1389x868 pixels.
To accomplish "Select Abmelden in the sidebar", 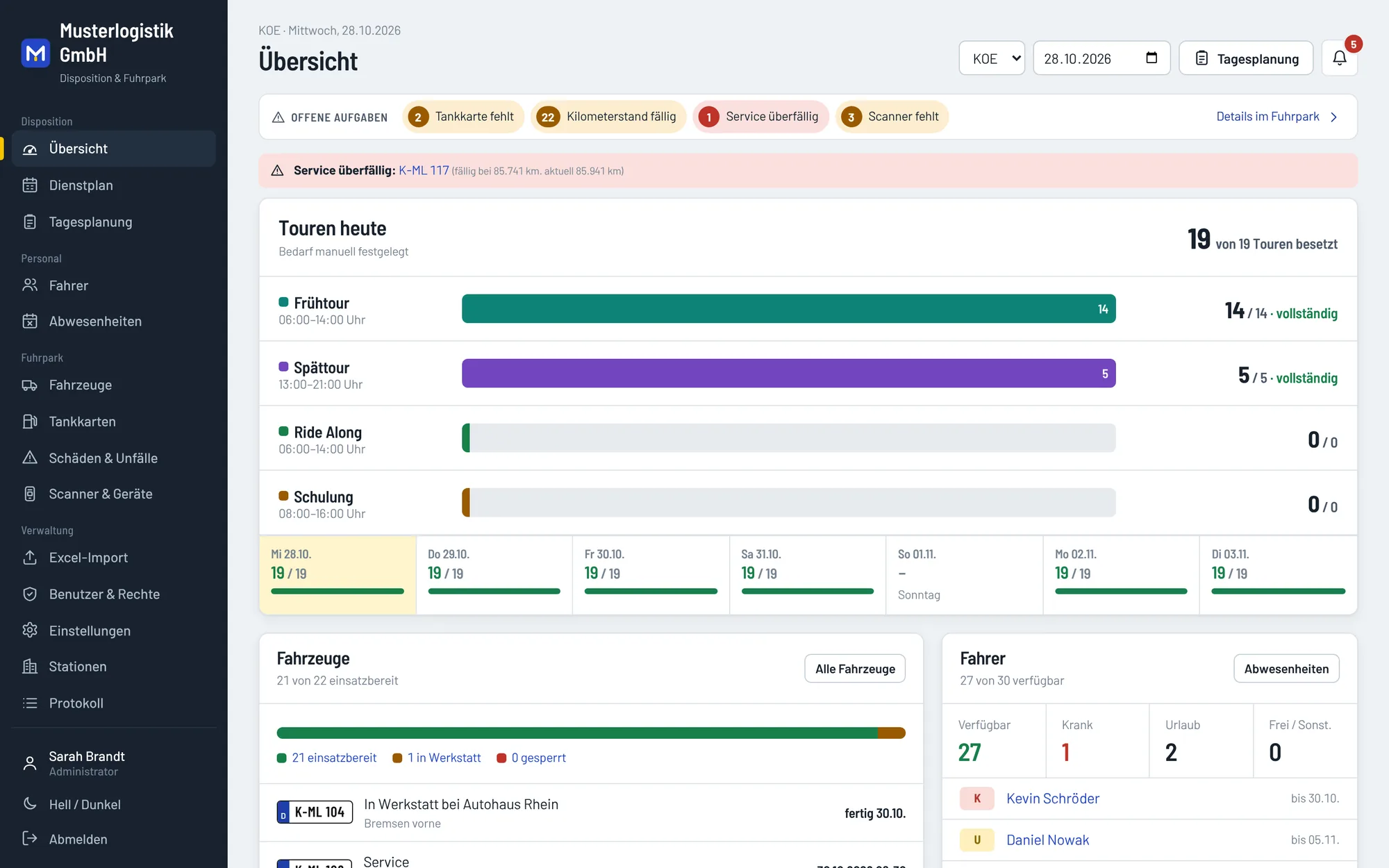I will (x=114, y=839).
